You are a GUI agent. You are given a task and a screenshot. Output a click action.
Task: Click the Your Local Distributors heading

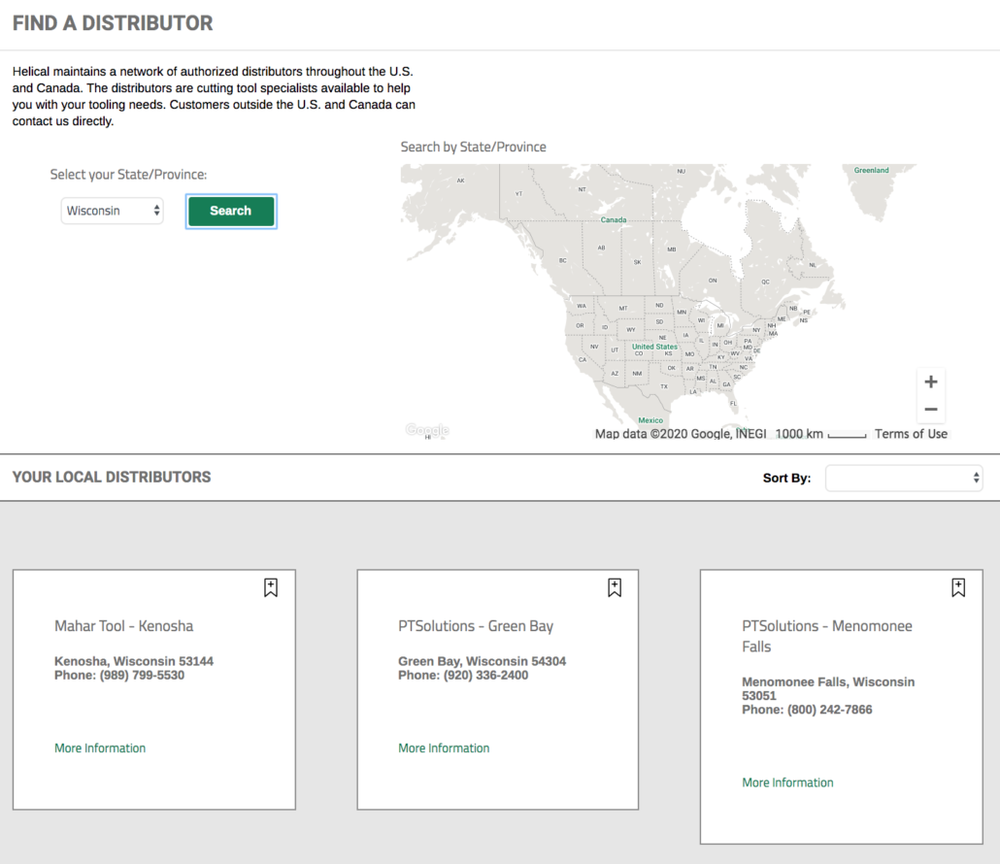click(112, 477)
